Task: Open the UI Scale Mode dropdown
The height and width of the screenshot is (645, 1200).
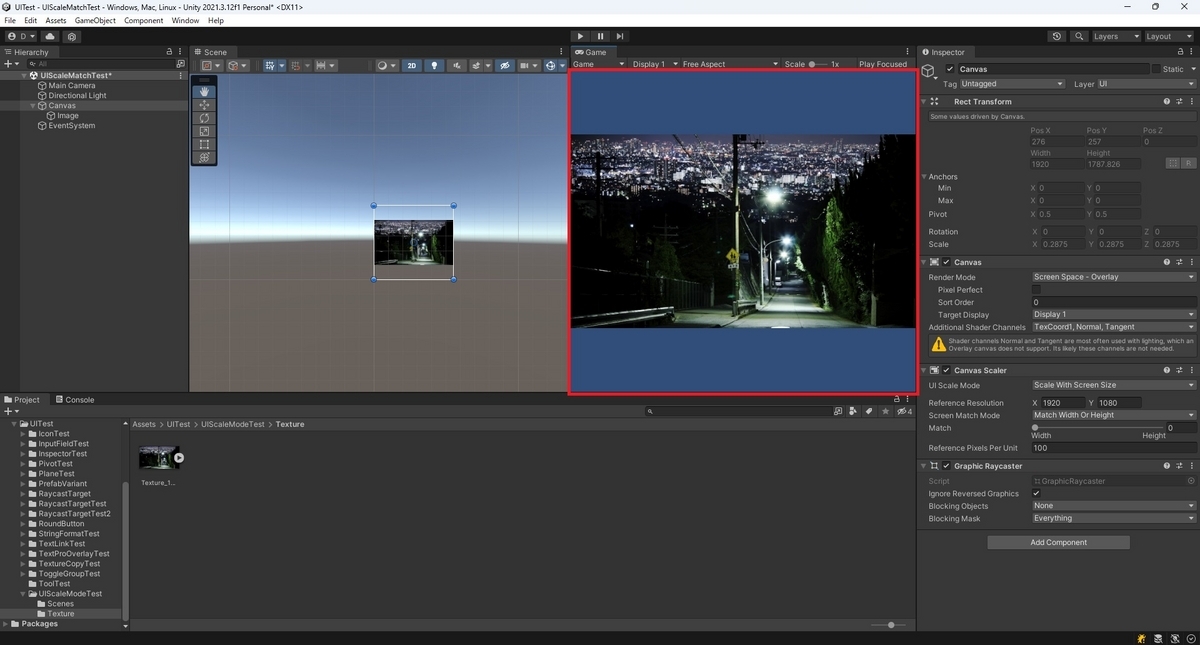Action: pyautogui.click(x=1113, y=385)
